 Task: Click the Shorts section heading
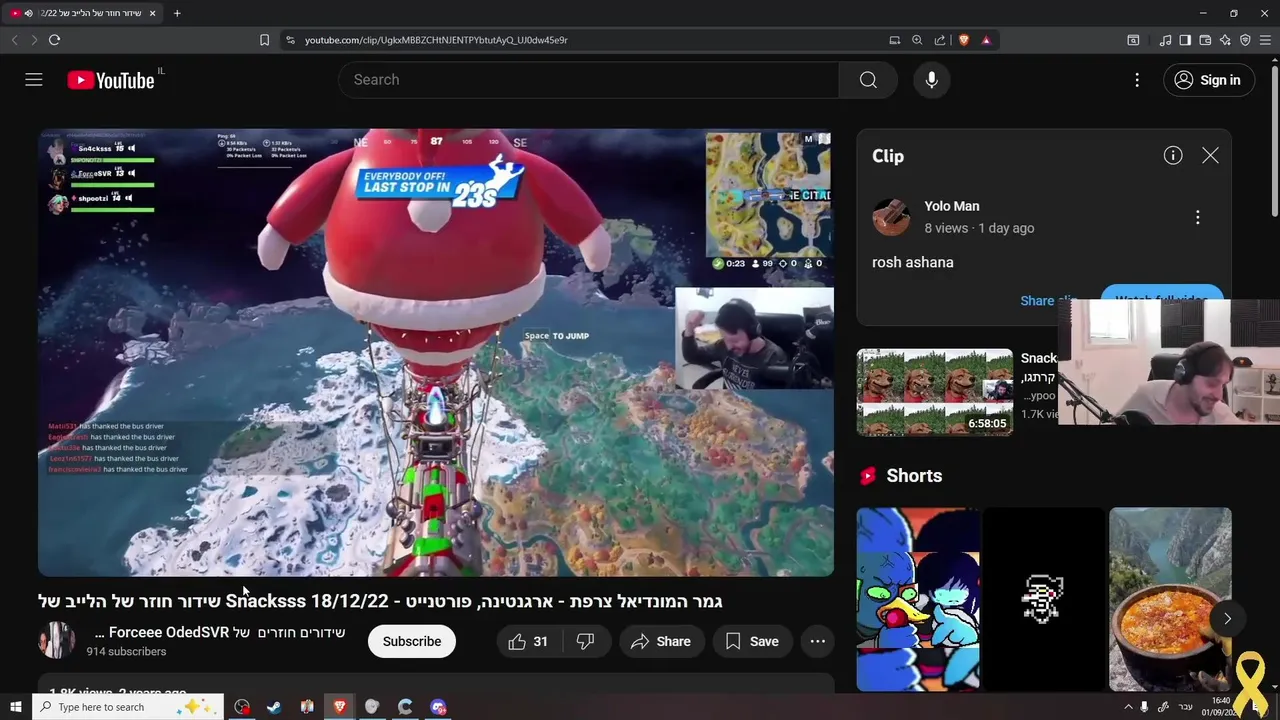914,476
